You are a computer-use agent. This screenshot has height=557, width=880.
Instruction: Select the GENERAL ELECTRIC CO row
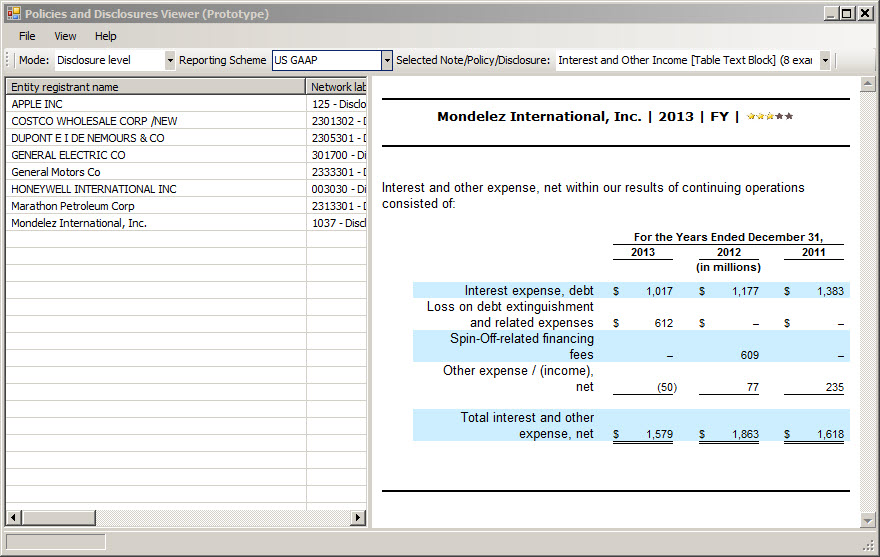[x=156, y=155]
